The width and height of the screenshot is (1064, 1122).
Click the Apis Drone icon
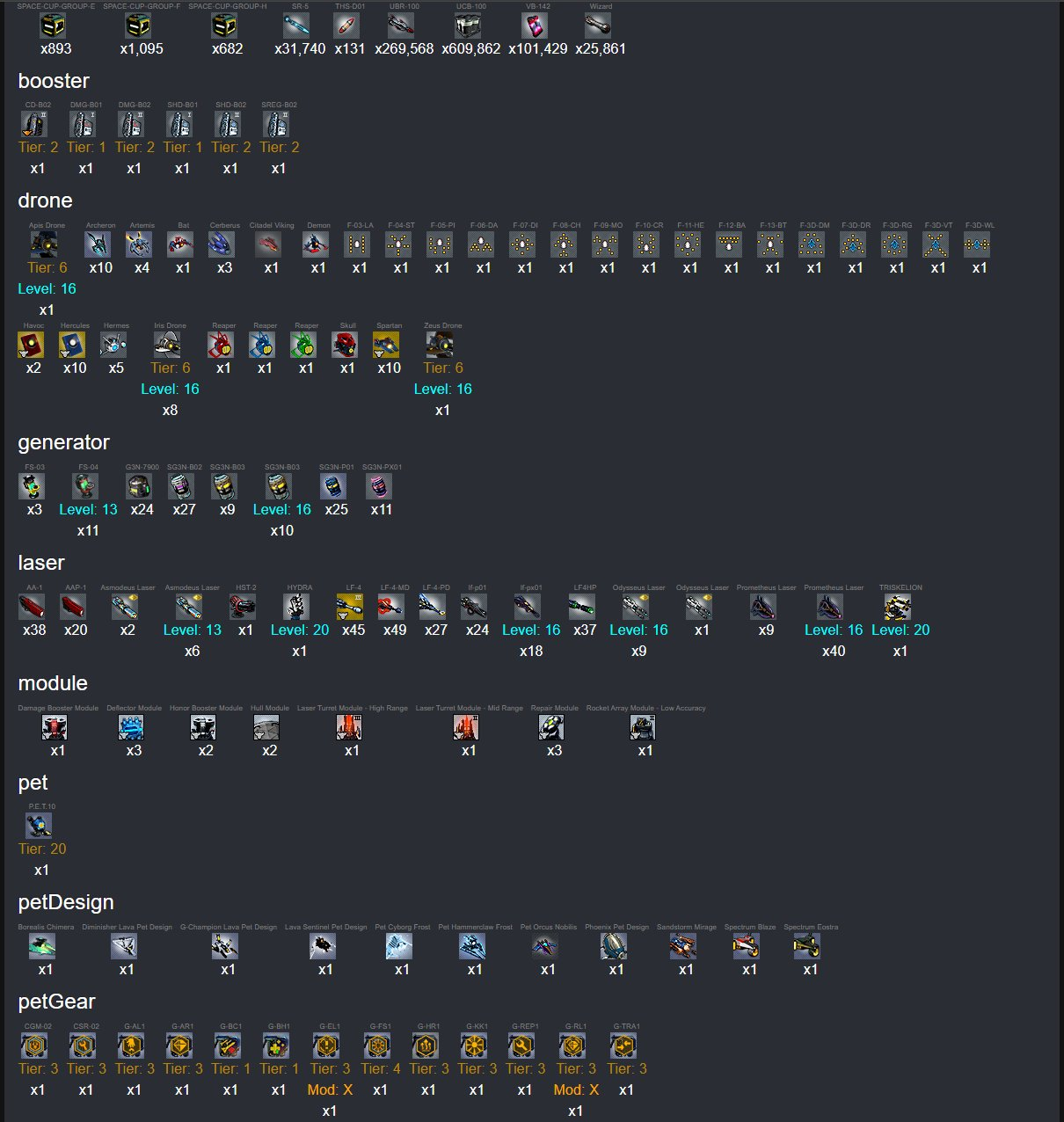pyautogui.click(x=45, y=244)
